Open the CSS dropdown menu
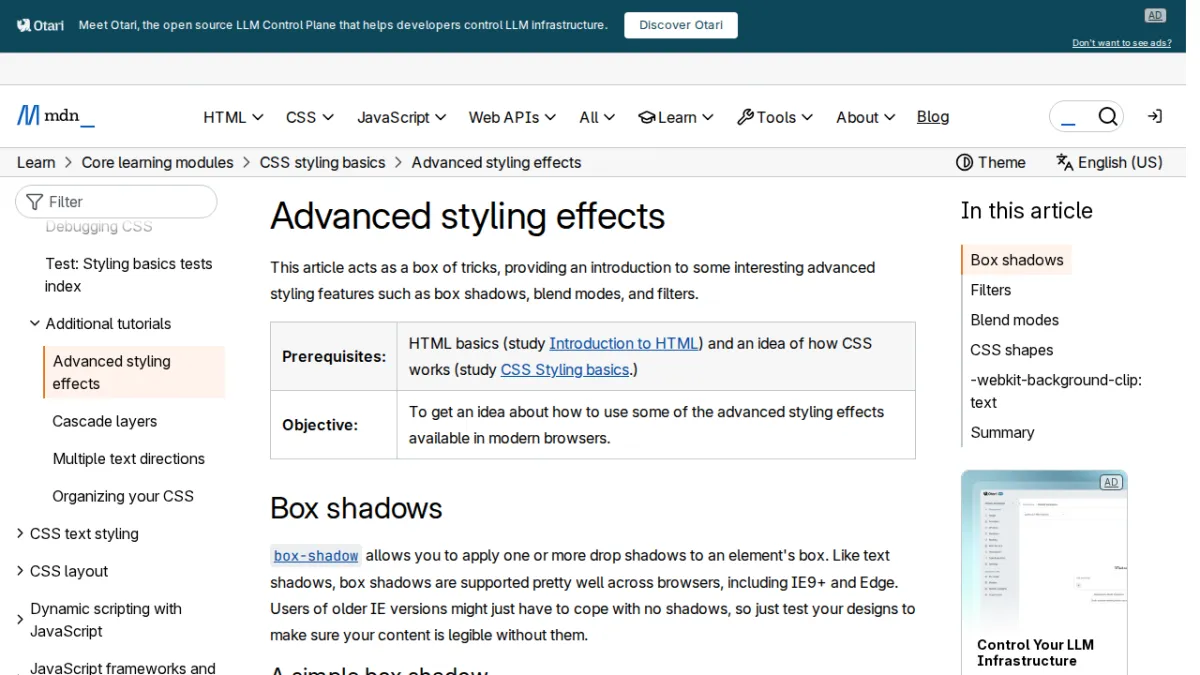The image size is (1200, 675). coord(310,117)
